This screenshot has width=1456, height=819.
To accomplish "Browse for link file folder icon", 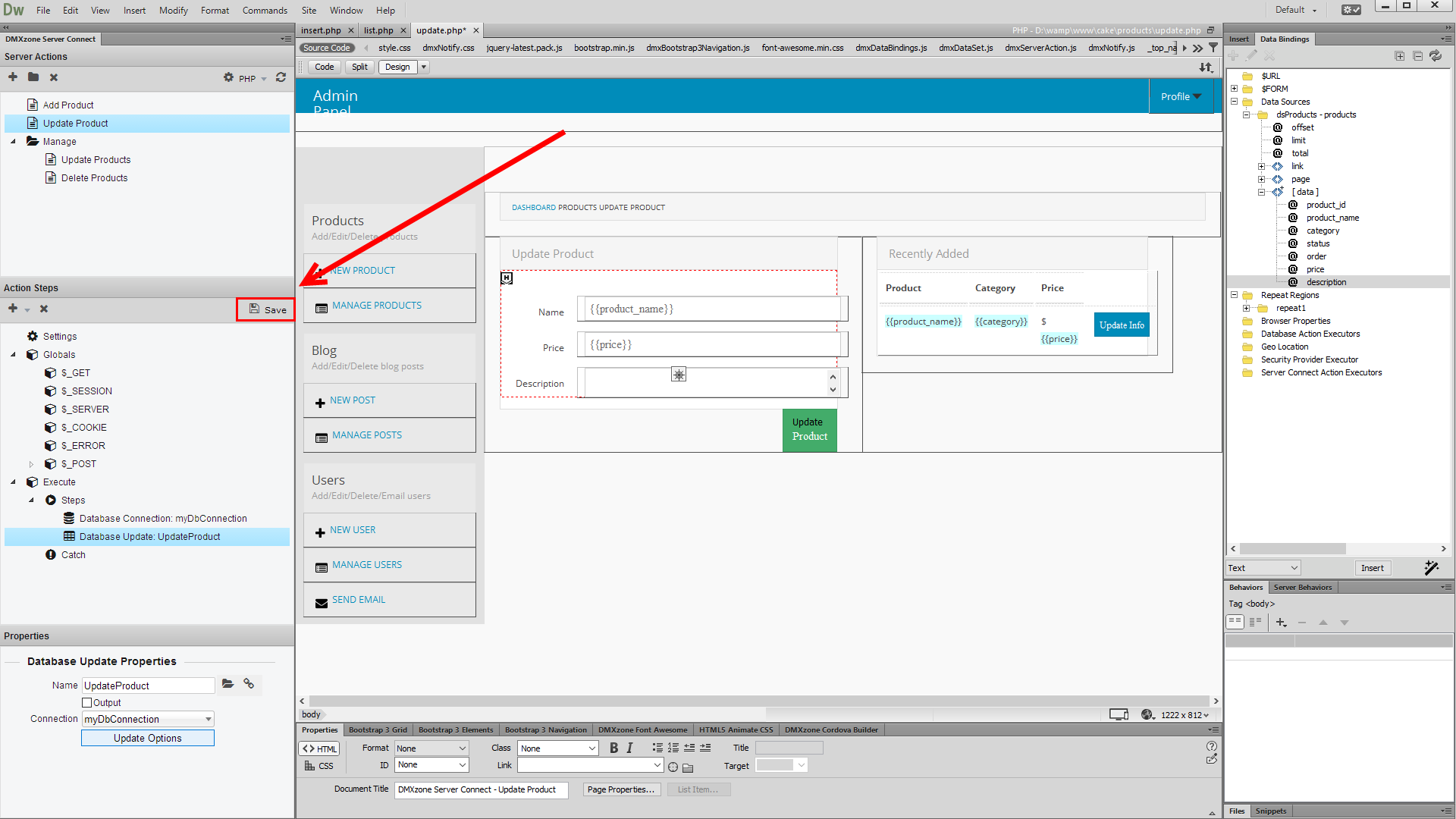I will (x=688, y=767).
